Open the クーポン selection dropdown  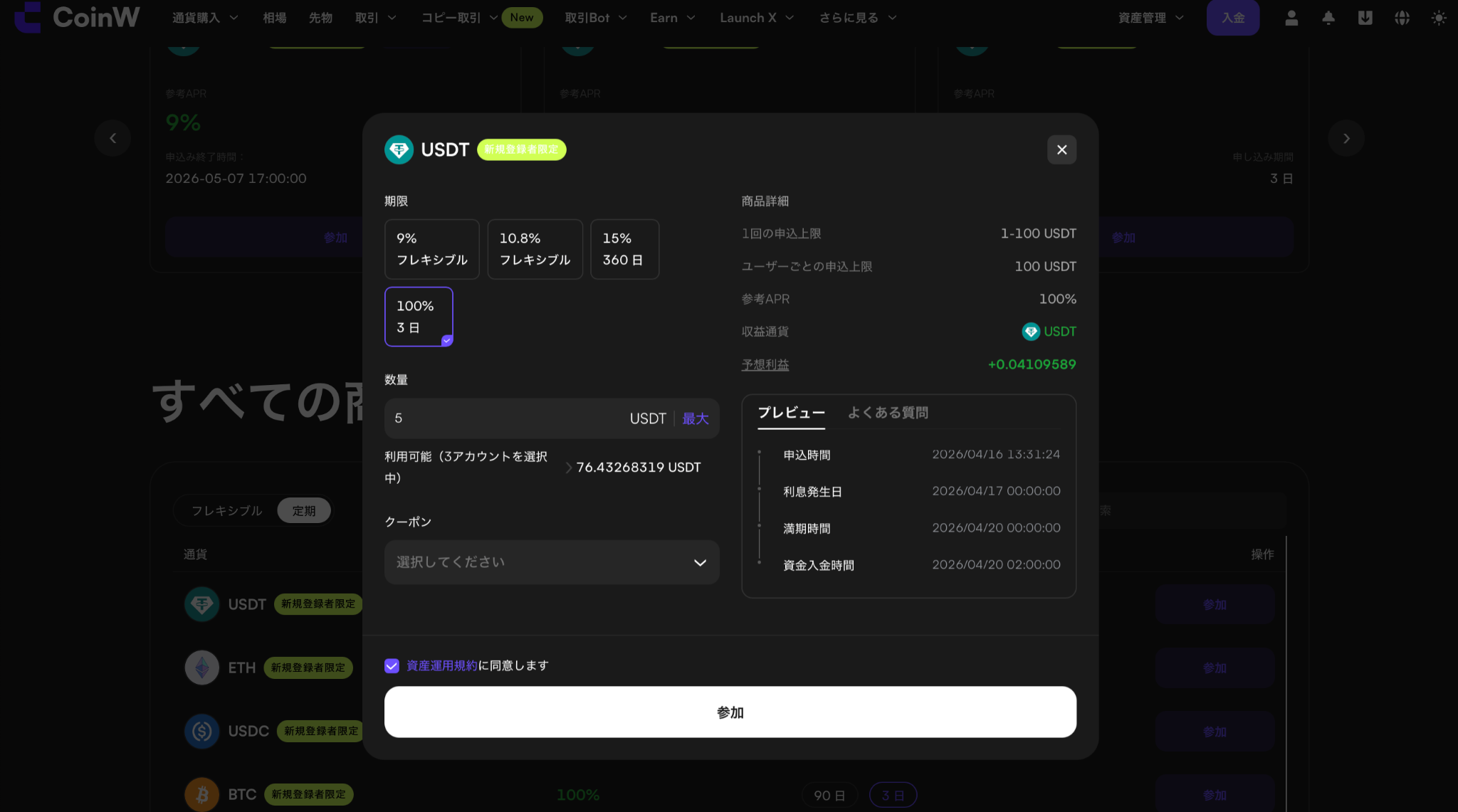pyautogui.click(x=552, y=562)
